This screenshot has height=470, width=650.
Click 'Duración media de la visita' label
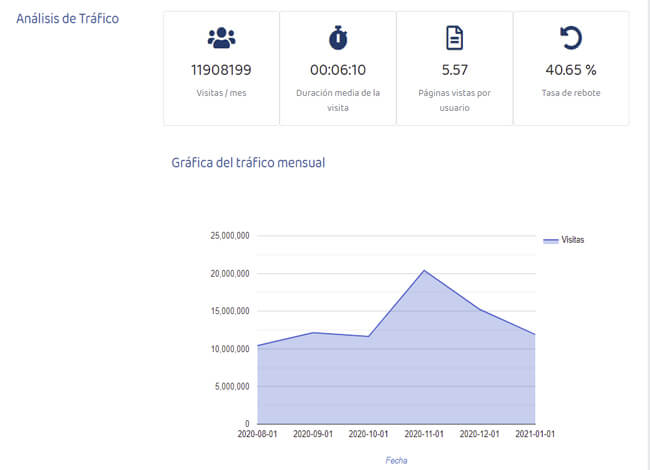click(338, 100)
